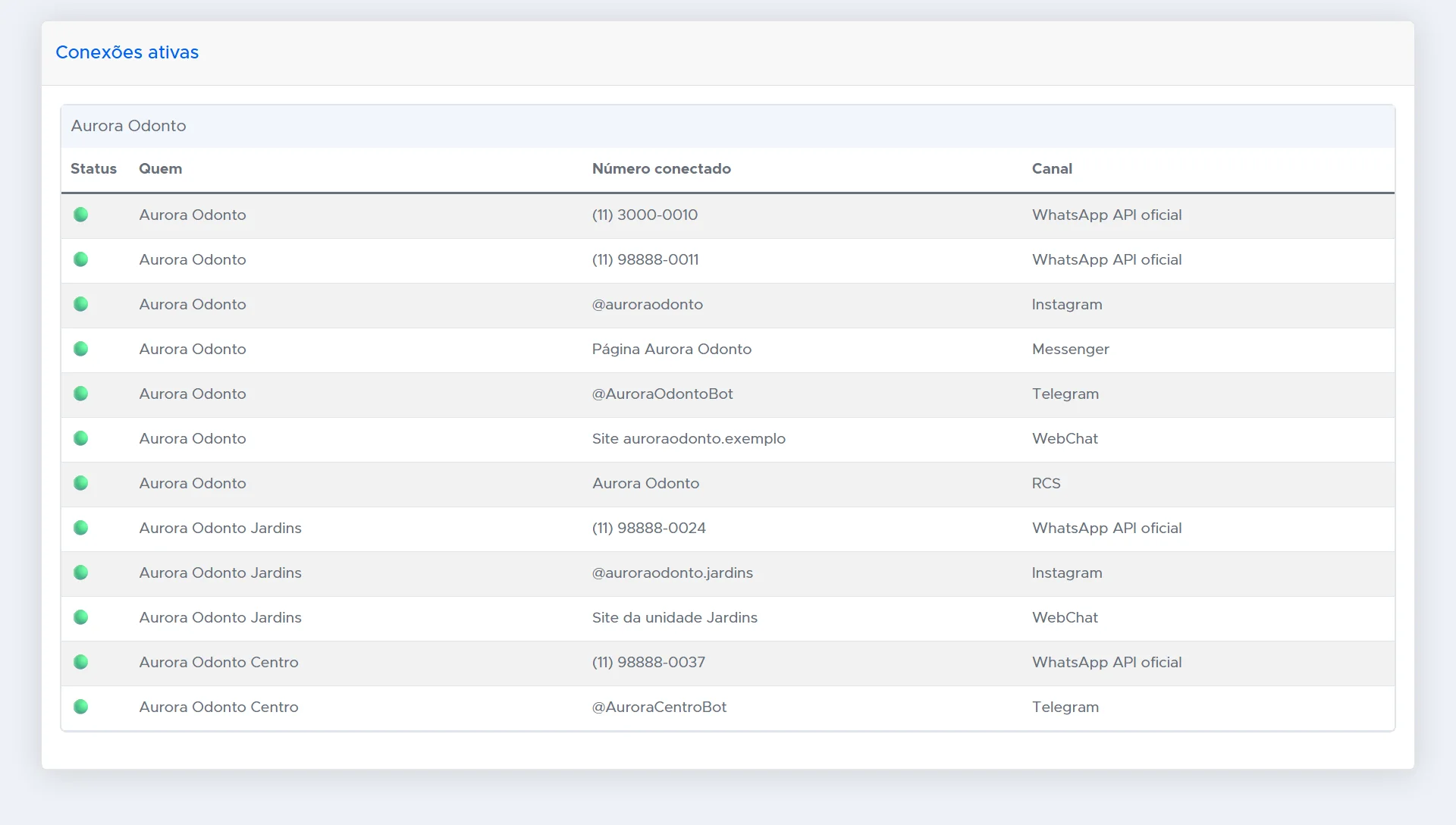Click the status dot in the Site auroraodonto.exemplo row
Screen dimensions: 1456x825
tap(80, 438)
